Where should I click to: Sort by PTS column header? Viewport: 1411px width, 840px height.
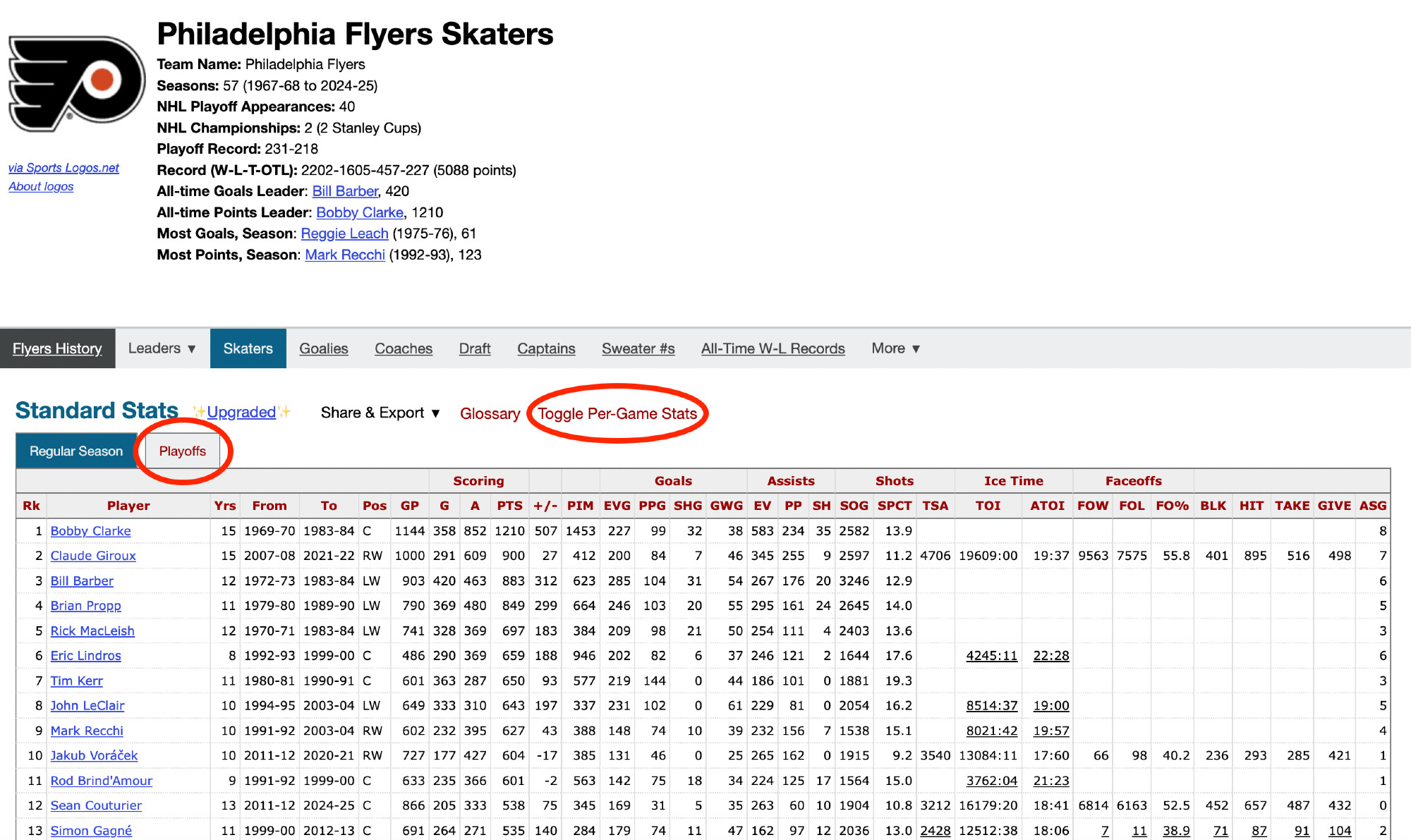[x=509, y=506]
